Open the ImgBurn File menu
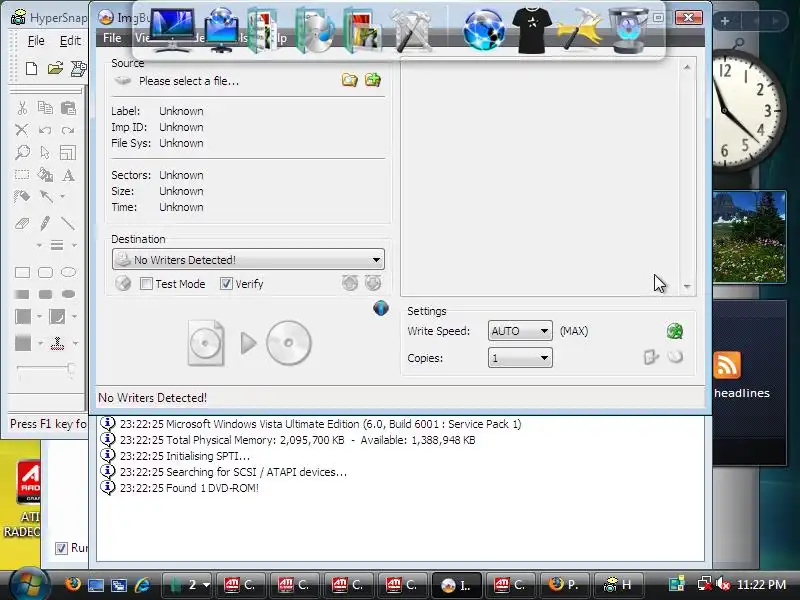This screenshot has width=800, height=600. [112, 38]
